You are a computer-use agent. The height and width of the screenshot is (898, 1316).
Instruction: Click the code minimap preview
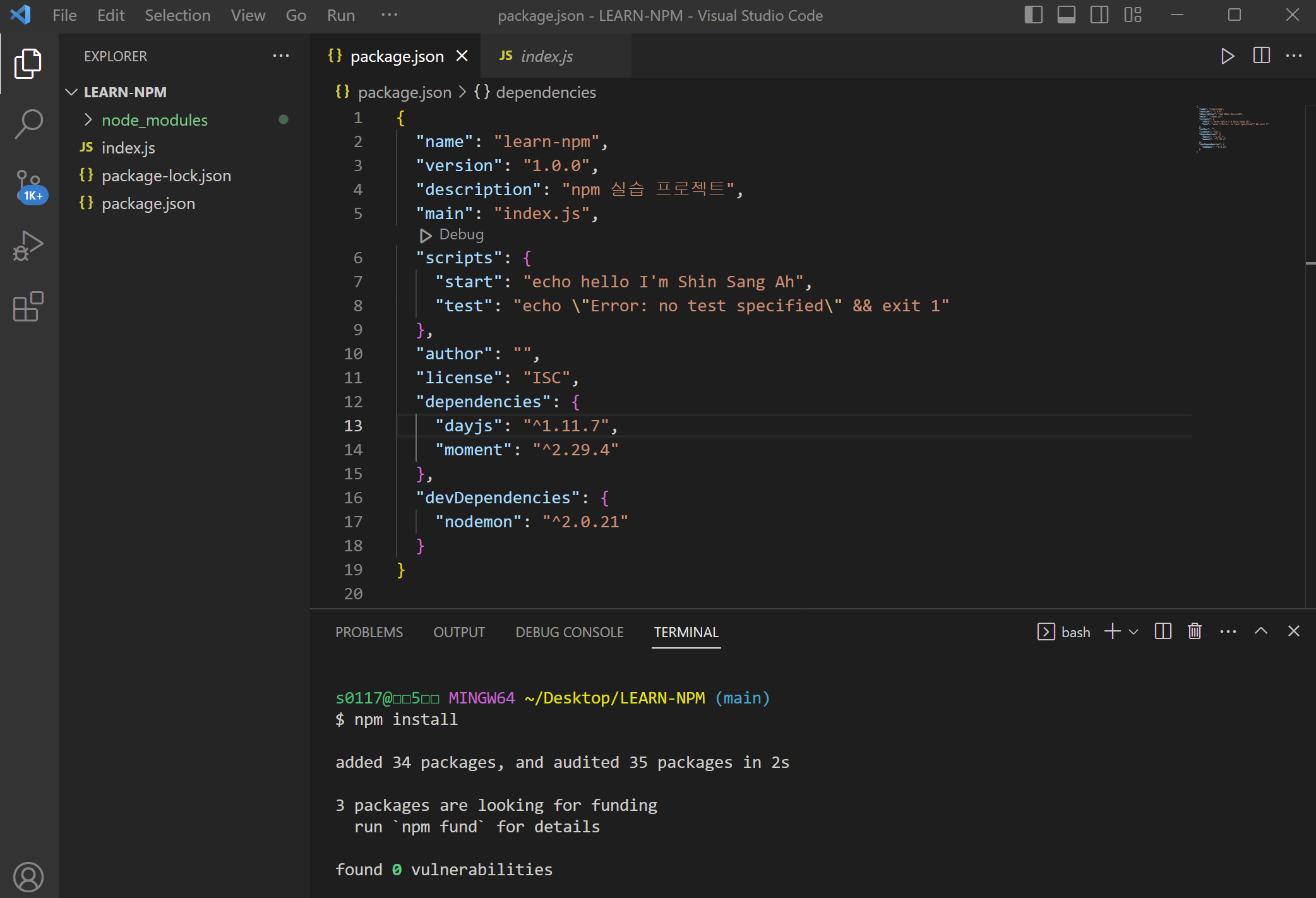pyautogui.click(x=1225, y=129)
